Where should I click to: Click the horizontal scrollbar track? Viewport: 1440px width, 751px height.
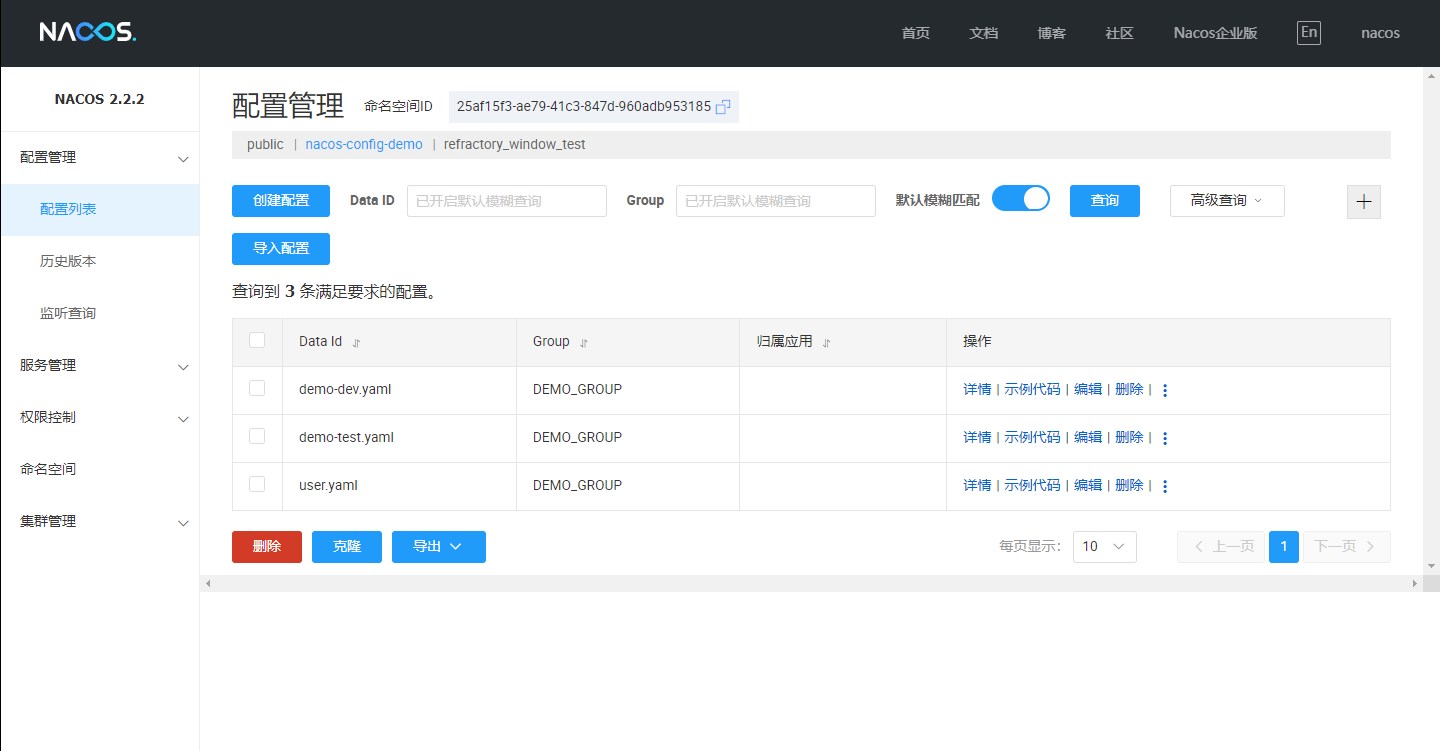pyautogui.click(x=811, y=583)
